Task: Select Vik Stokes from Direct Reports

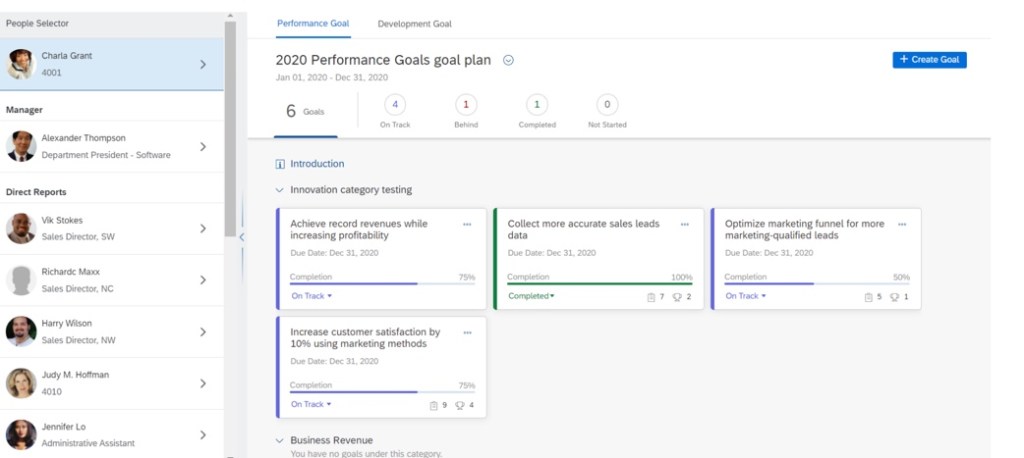Action: point(112,228)
